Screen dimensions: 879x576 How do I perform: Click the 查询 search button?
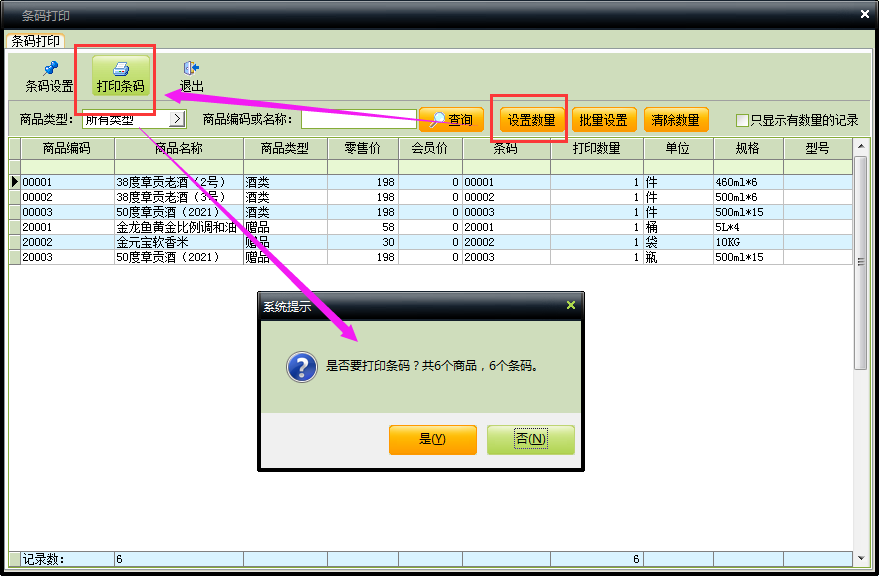click(451, 120)
